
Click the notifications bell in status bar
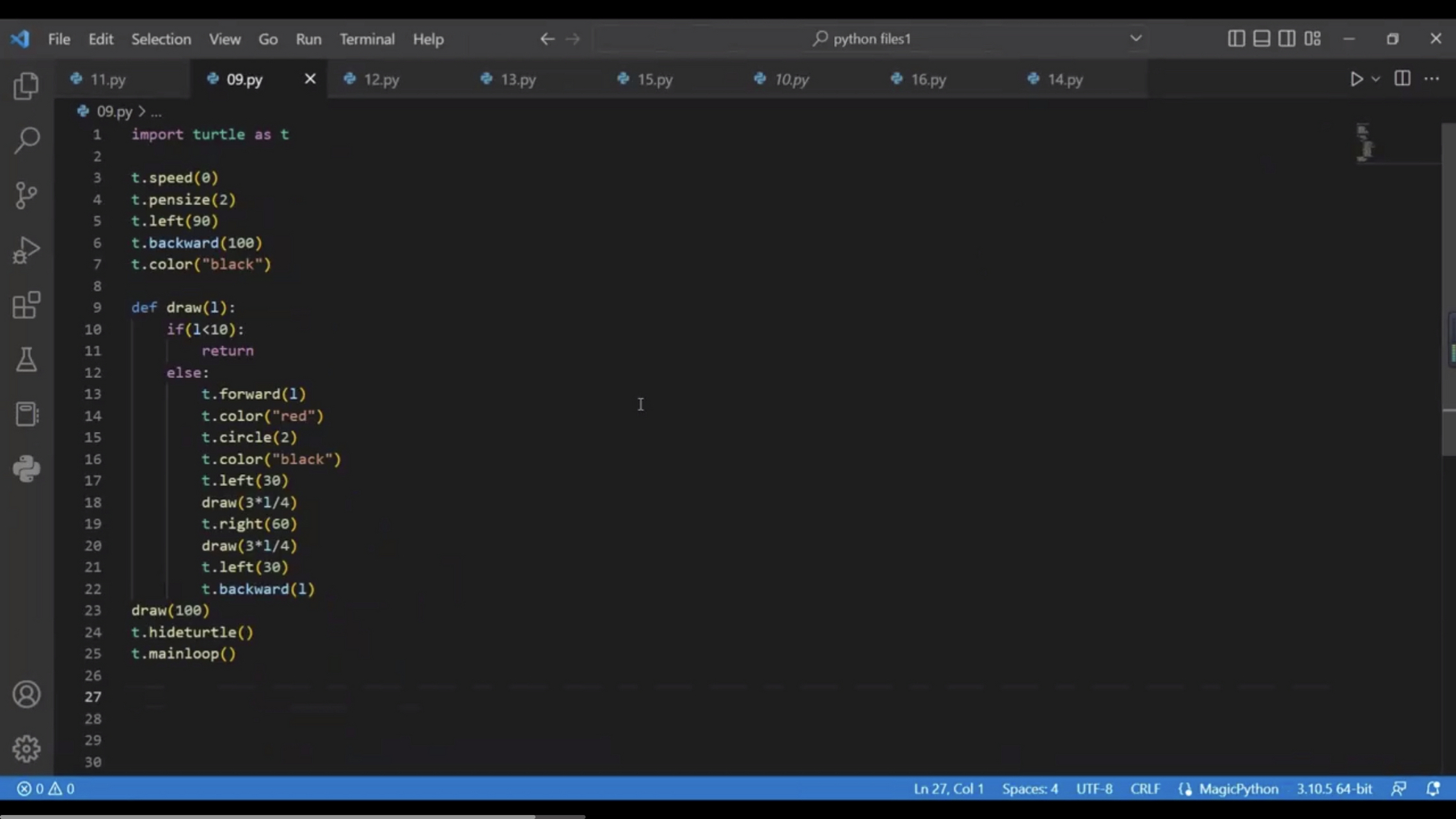[1433, 788]
